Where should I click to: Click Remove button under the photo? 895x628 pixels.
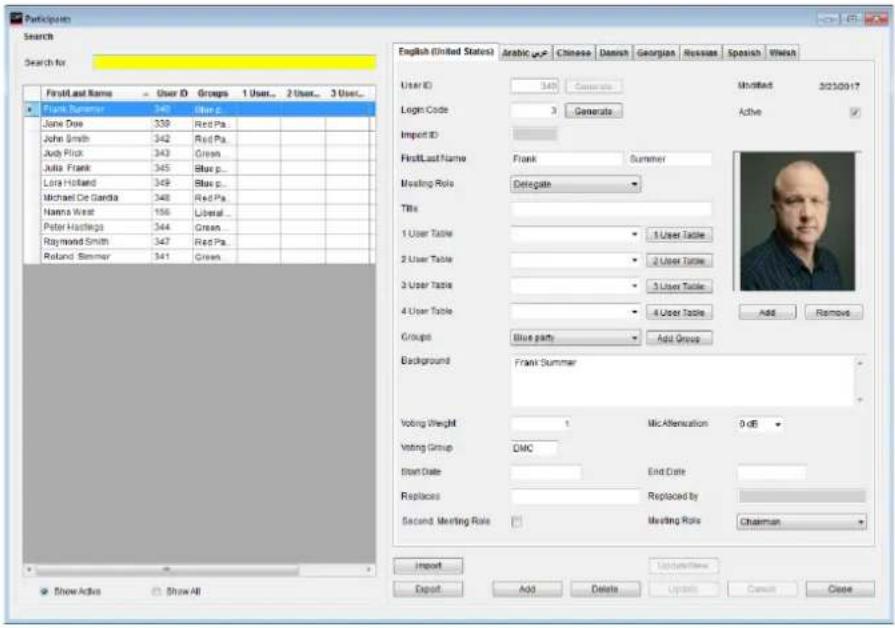(x=833, y=313)
